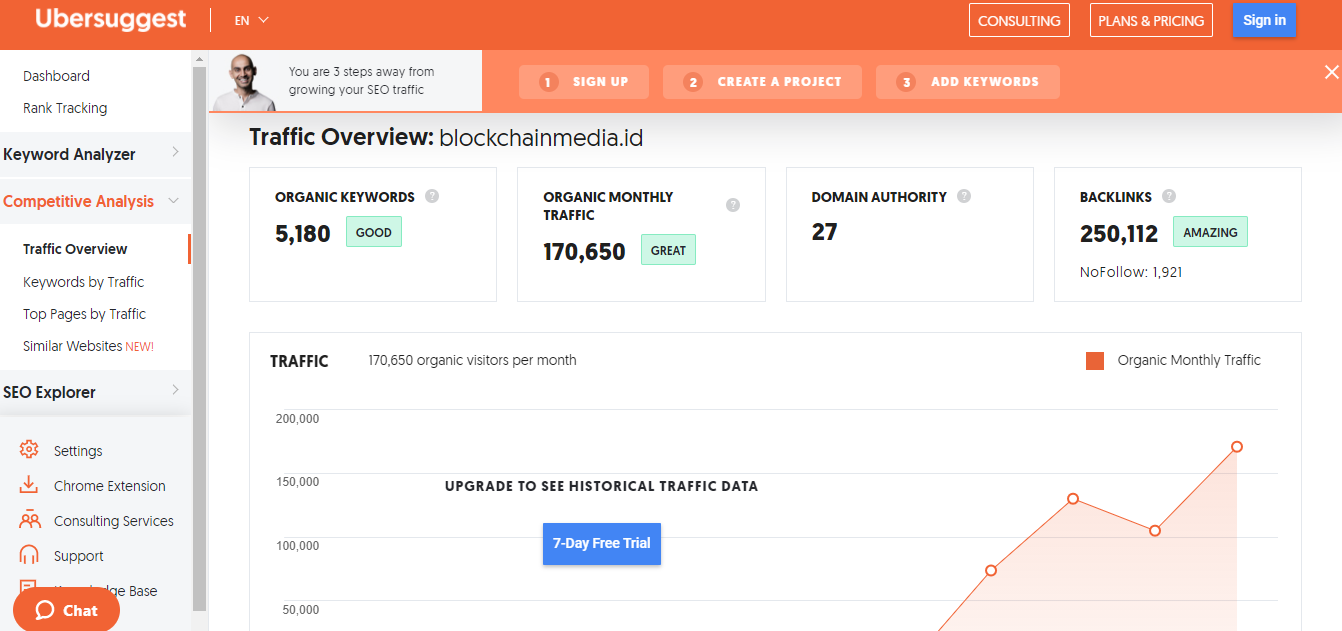Screen dimensions: 1342x631
Task: Open Rank Tracking in sidebar
Action: [65, 108]
